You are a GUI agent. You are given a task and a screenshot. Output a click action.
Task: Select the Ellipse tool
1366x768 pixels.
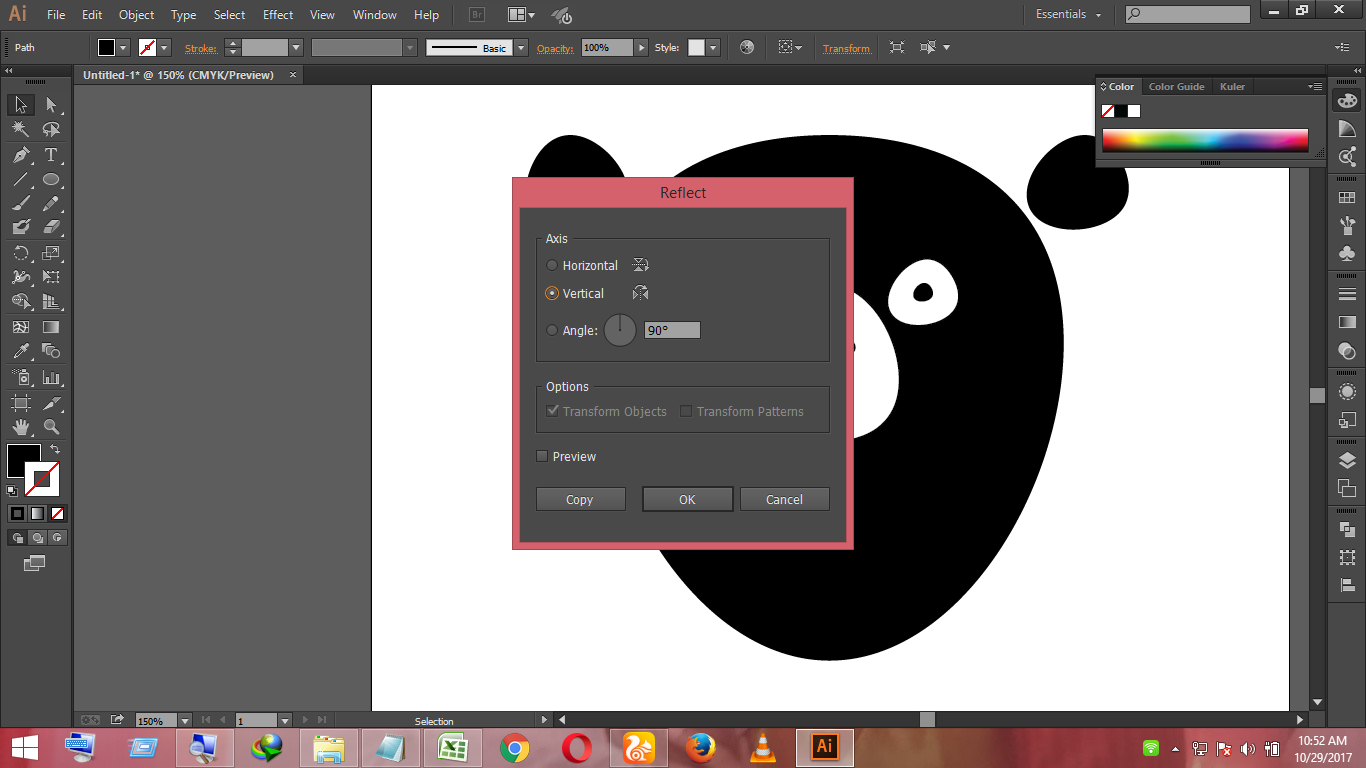click(x=51, y=180)
